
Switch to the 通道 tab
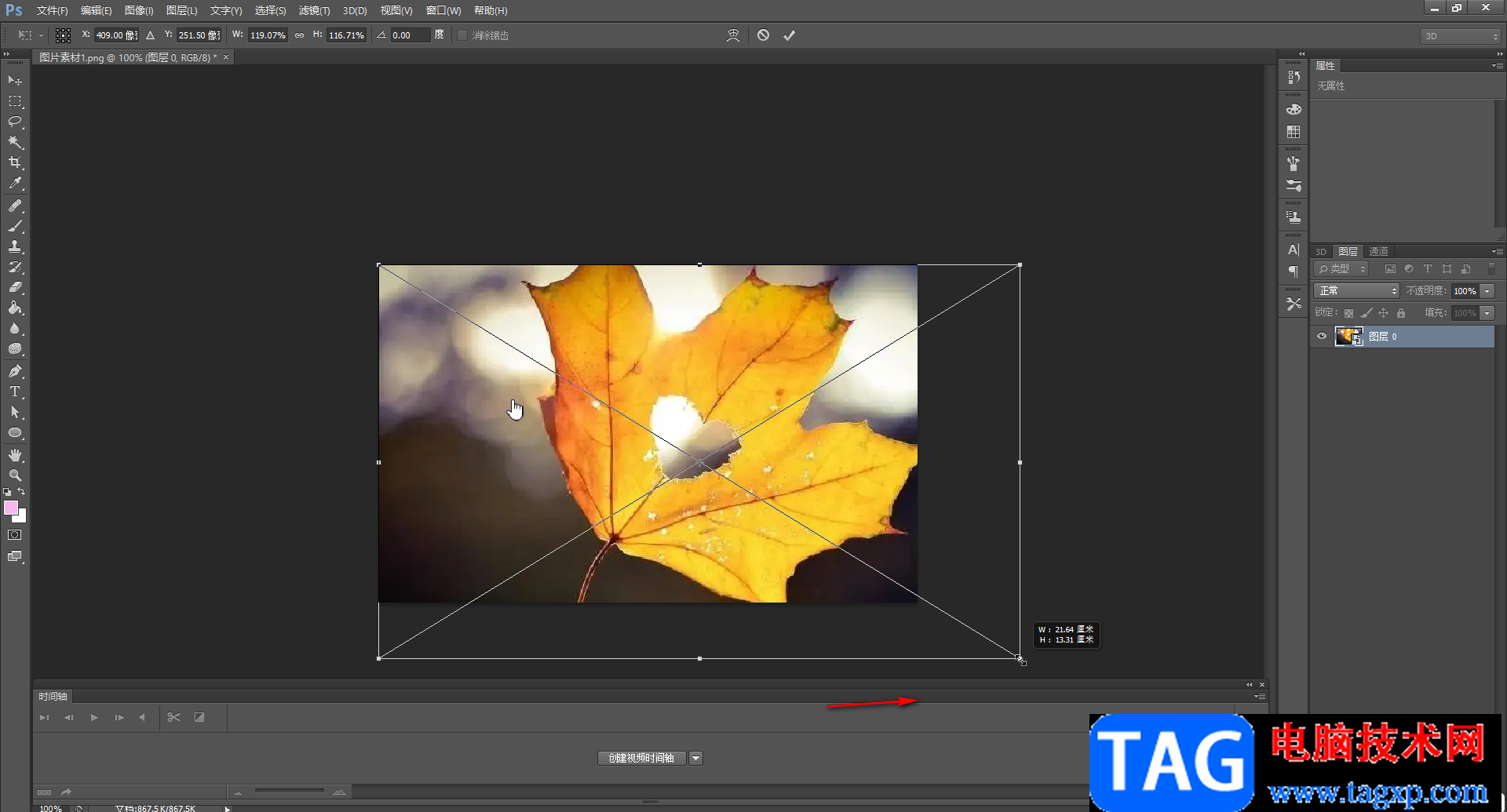pos(1378,251)
